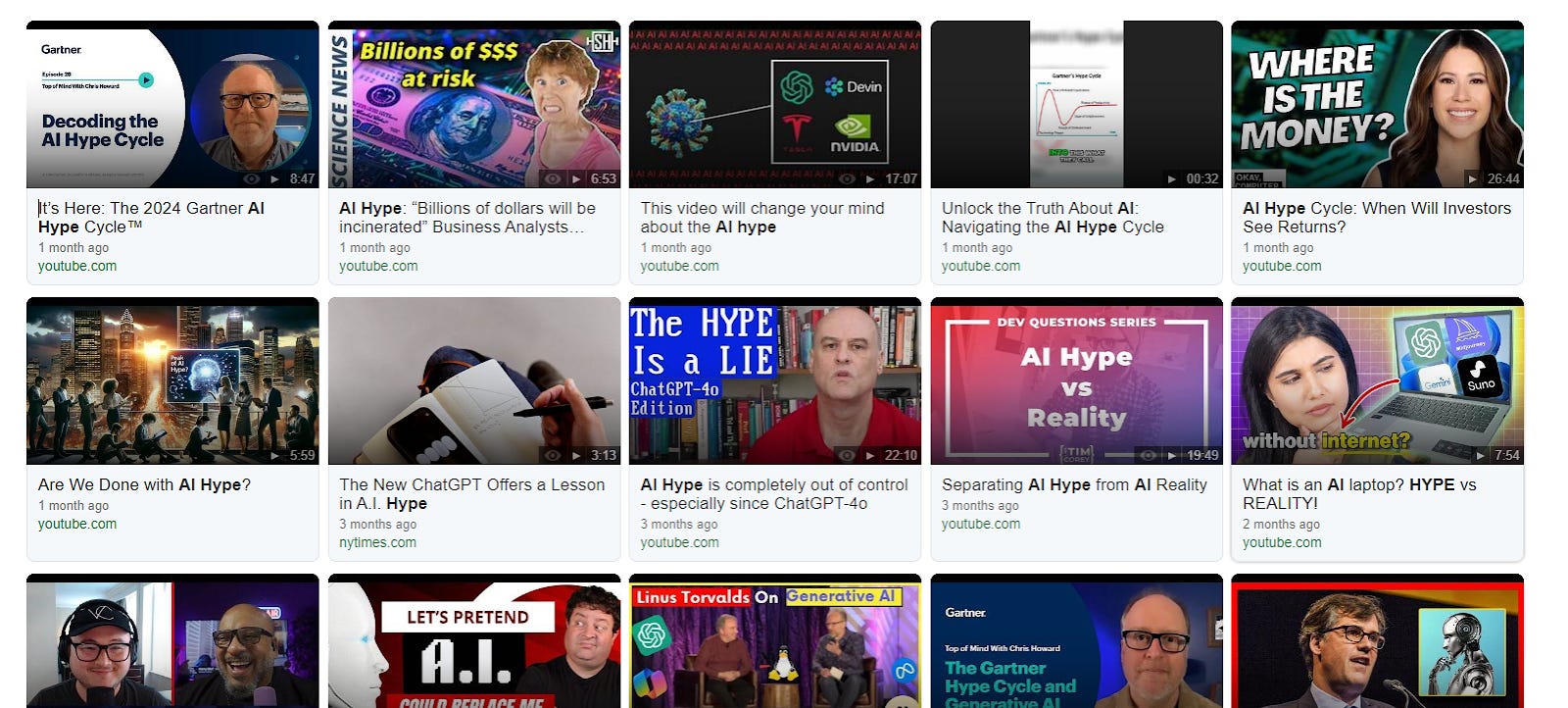
Task: Open 'AI Hype is completely out of control' title
Action: [774, 494]
